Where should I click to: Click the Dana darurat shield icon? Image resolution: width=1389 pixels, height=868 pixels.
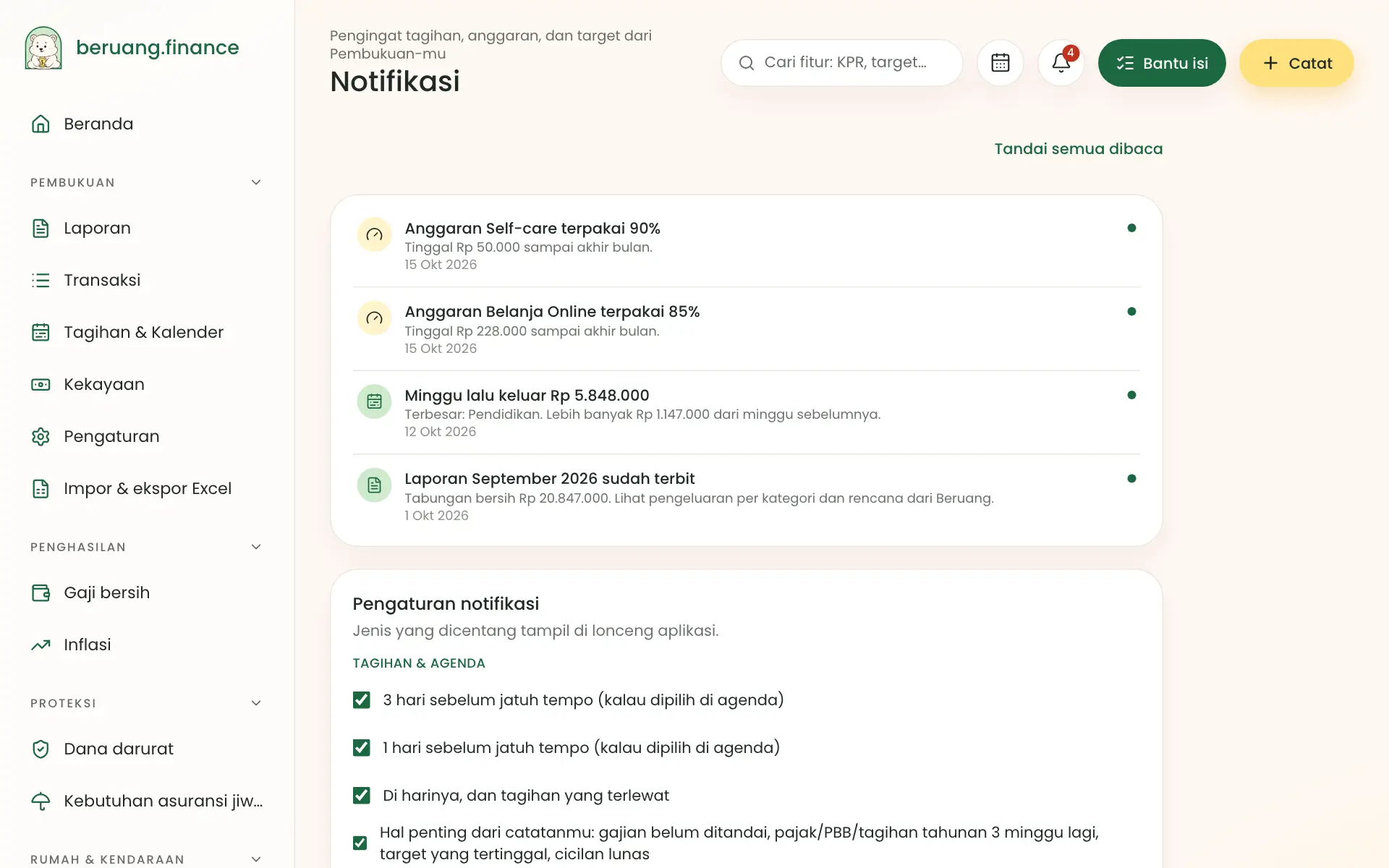(41, 749)
